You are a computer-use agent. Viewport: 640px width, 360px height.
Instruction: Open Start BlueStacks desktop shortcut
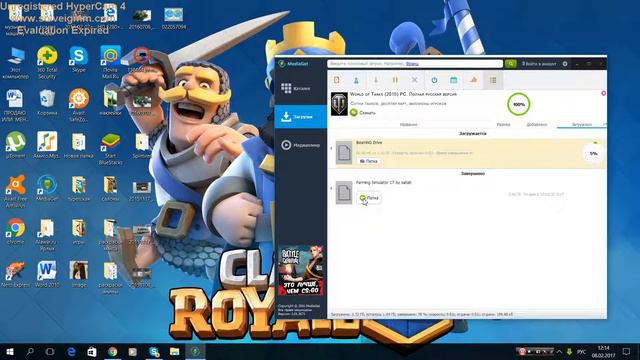[x=110, y=149]
